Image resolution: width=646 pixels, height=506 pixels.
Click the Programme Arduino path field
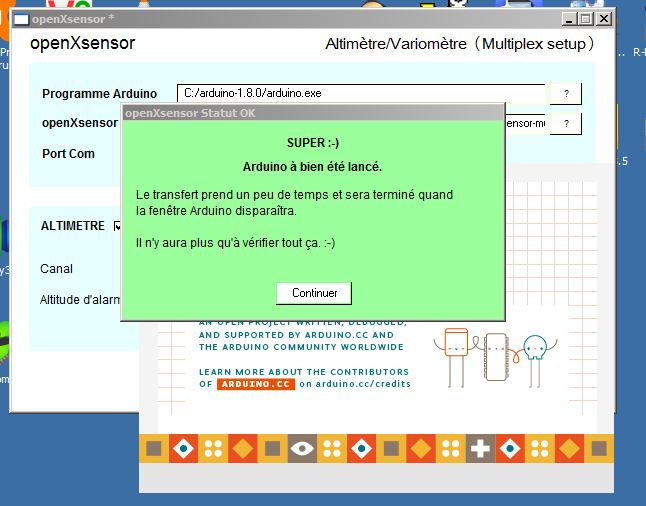click(x=363, y=94)
